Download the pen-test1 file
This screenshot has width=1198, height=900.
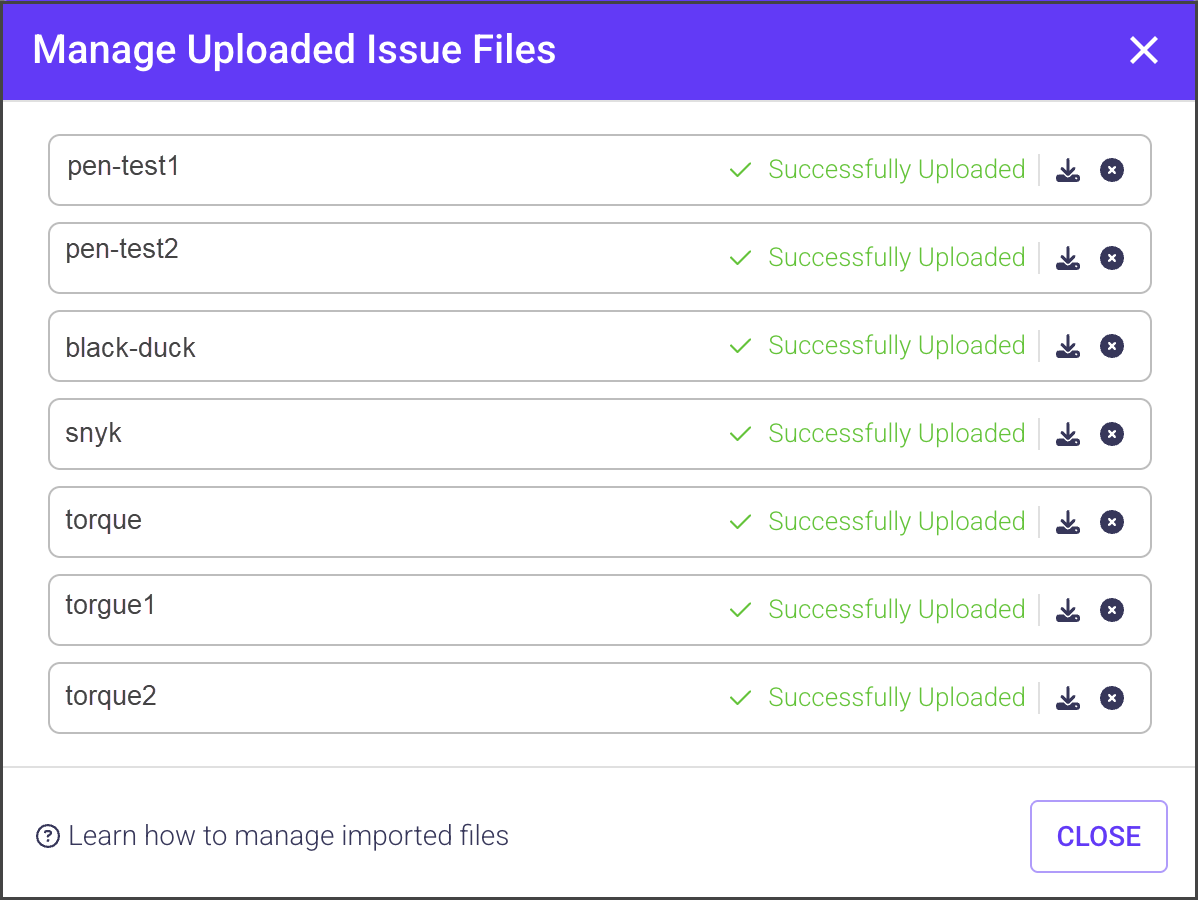tap(1068, 170)
